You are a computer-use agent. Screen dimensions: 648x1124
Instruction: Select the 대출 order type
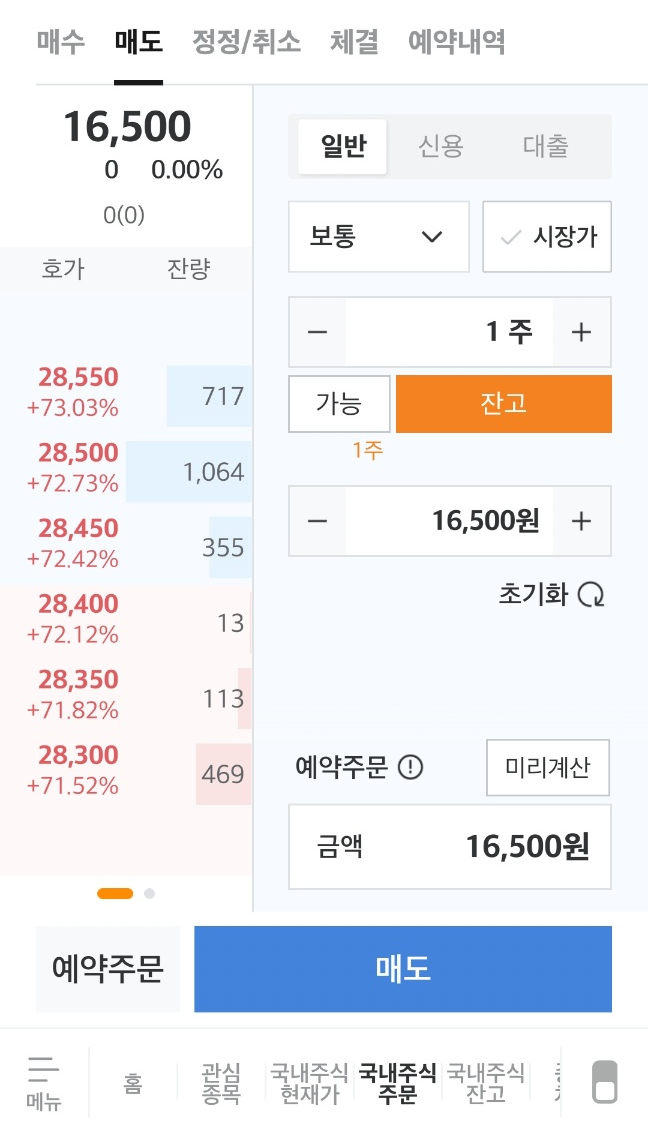pyautogui.click(x=545, y=146)
